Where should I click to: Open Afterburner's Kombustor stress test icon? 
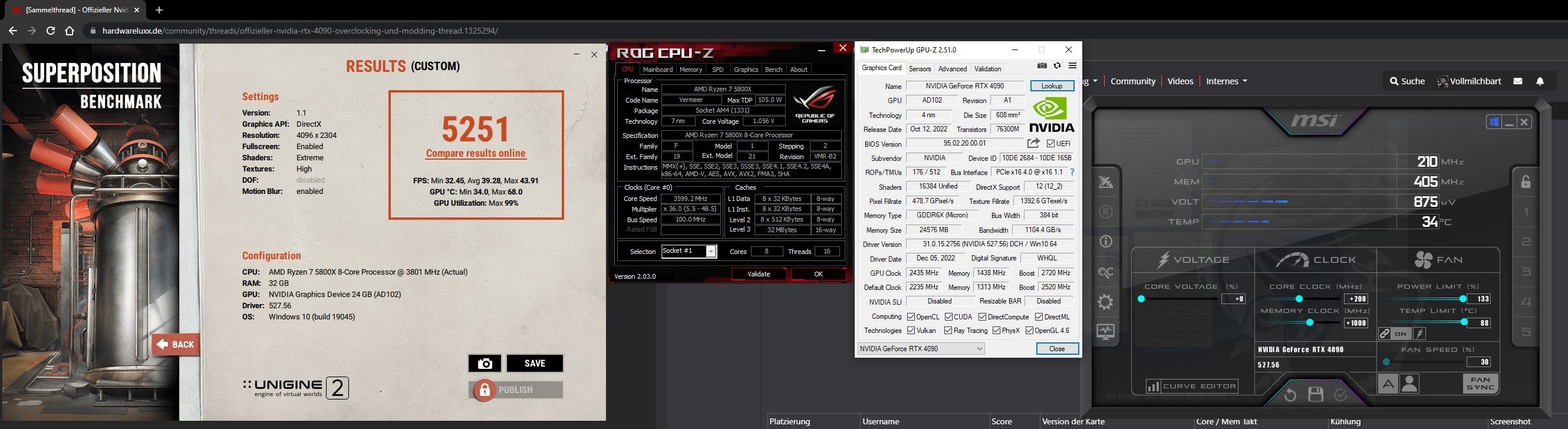click(x=1106, y=211)
